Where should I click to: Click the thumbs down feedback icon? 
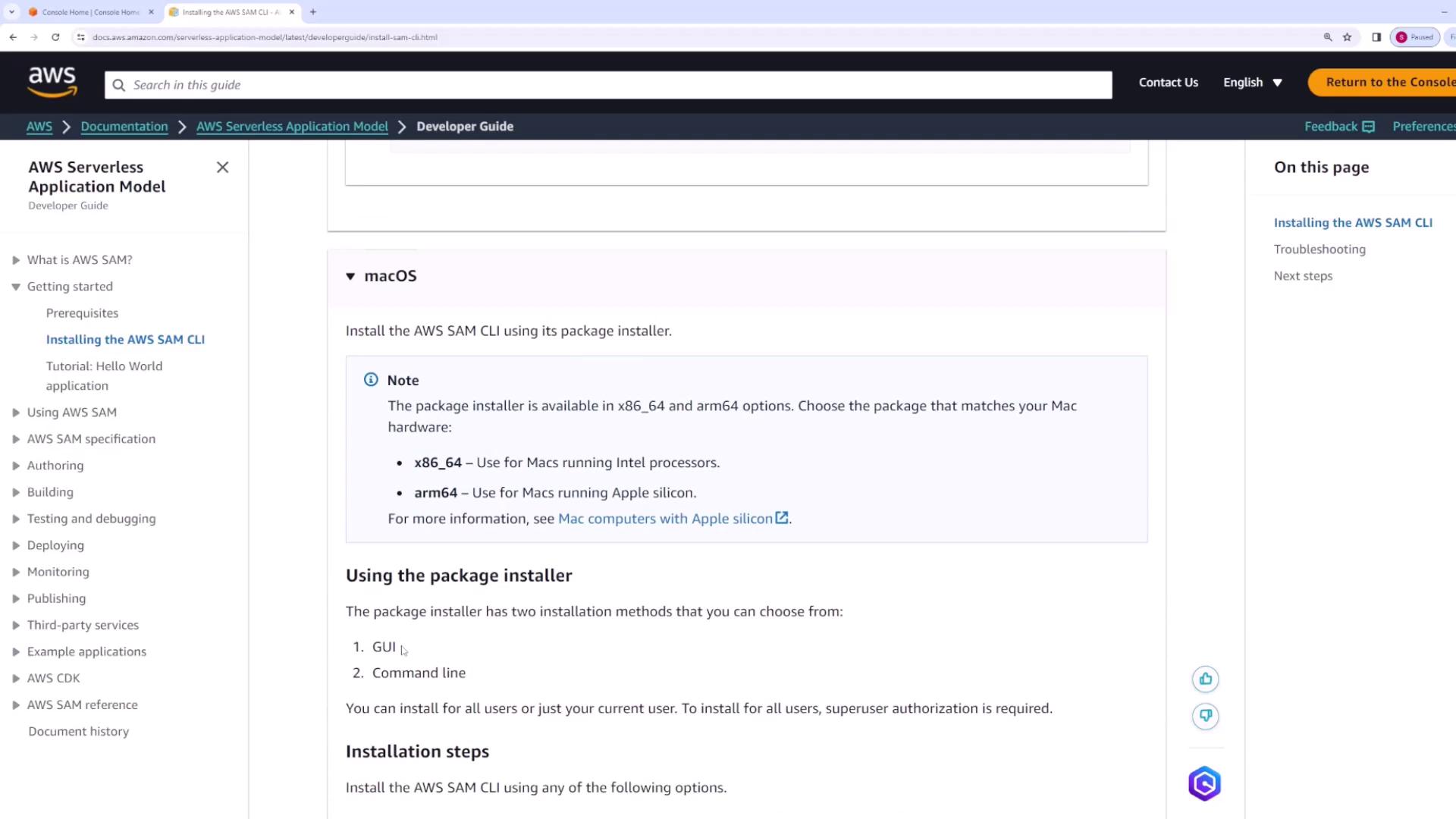pos(1205,716)
